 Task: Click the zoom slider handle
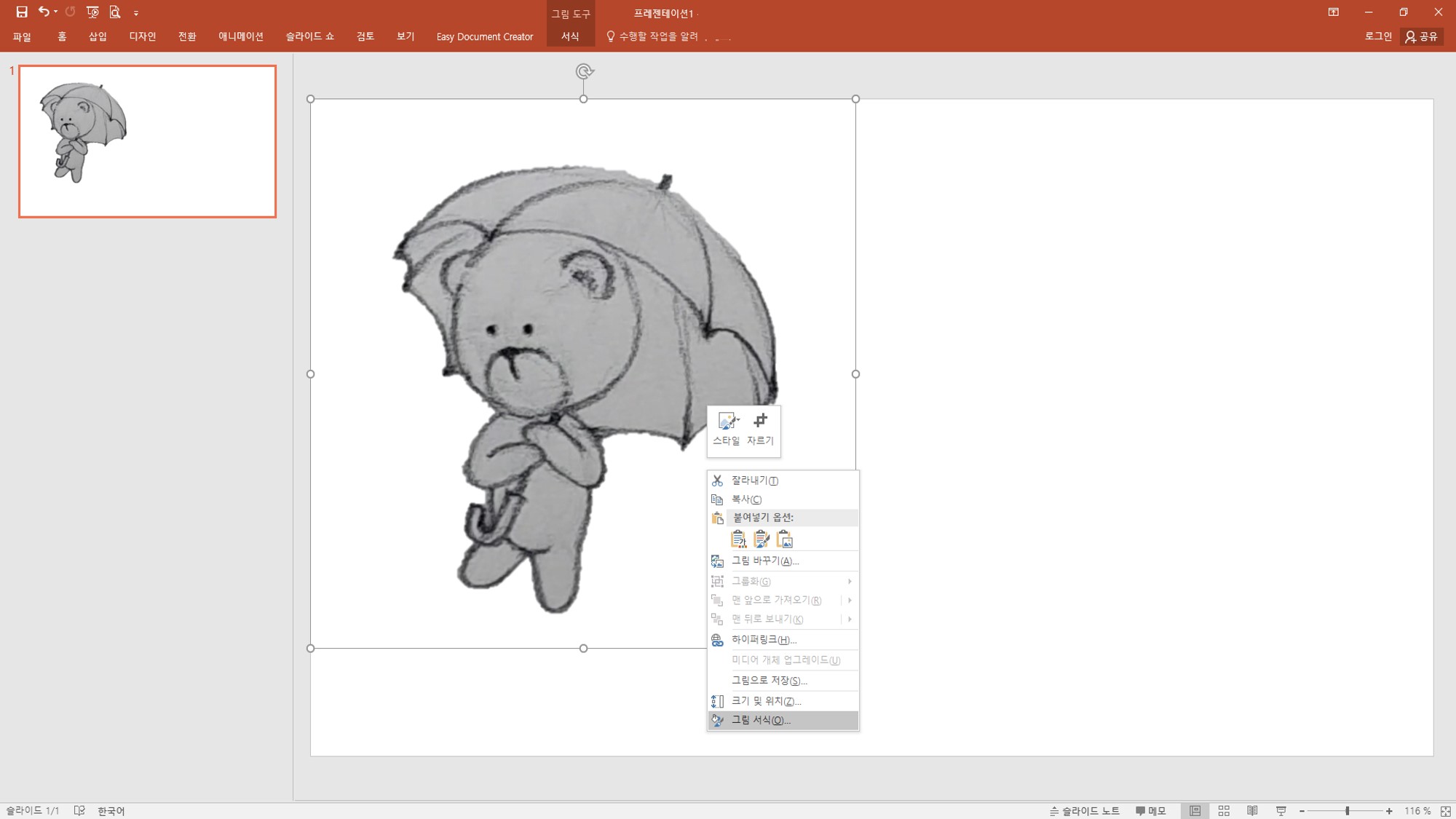tap(1348, 811)
